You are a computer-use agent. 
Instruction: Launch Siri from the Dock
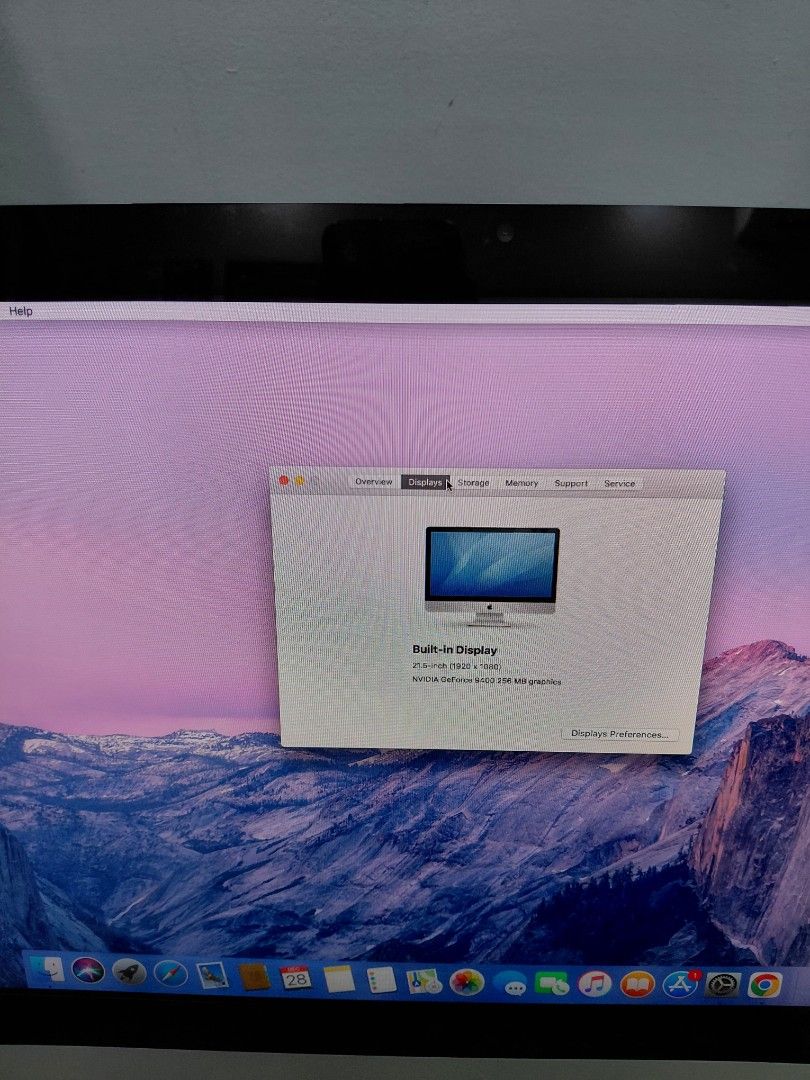point(88,970)
